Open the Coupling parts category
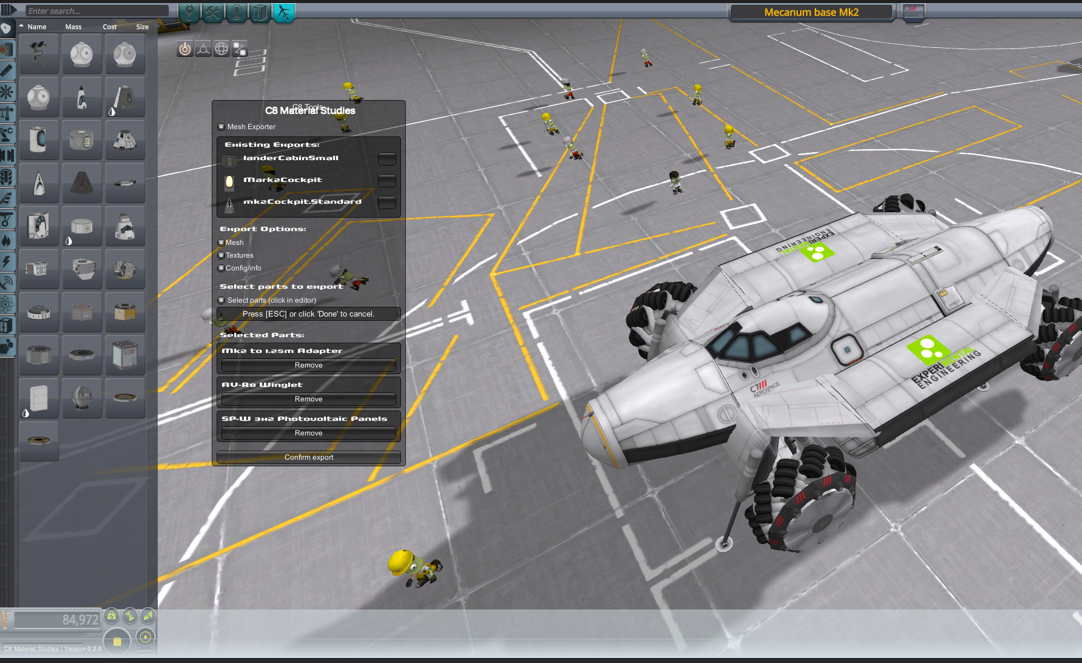The width and height of the screenshot is (1082, 663). [x=7, y=156]
